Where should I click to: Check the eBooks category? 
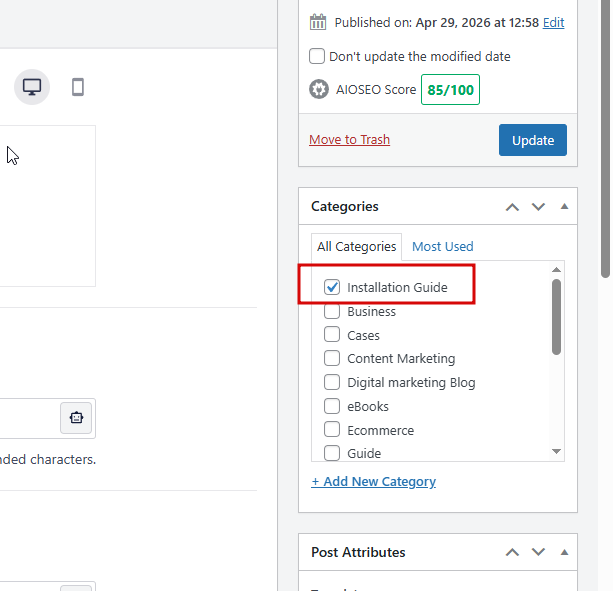pyautogui.click(x=332, y=406)
